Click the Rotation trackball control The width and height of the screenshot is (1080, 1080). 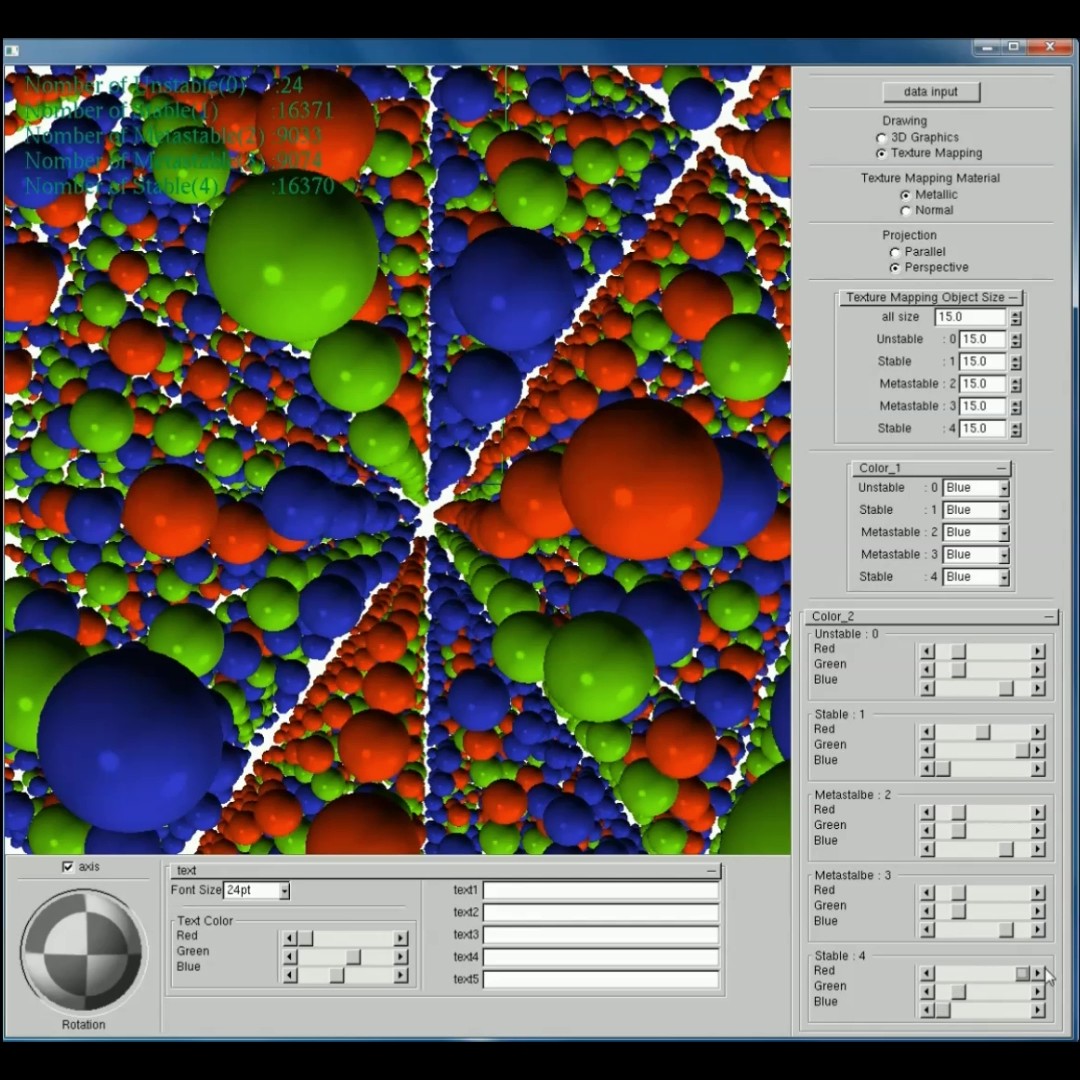[x=83, y=949]
